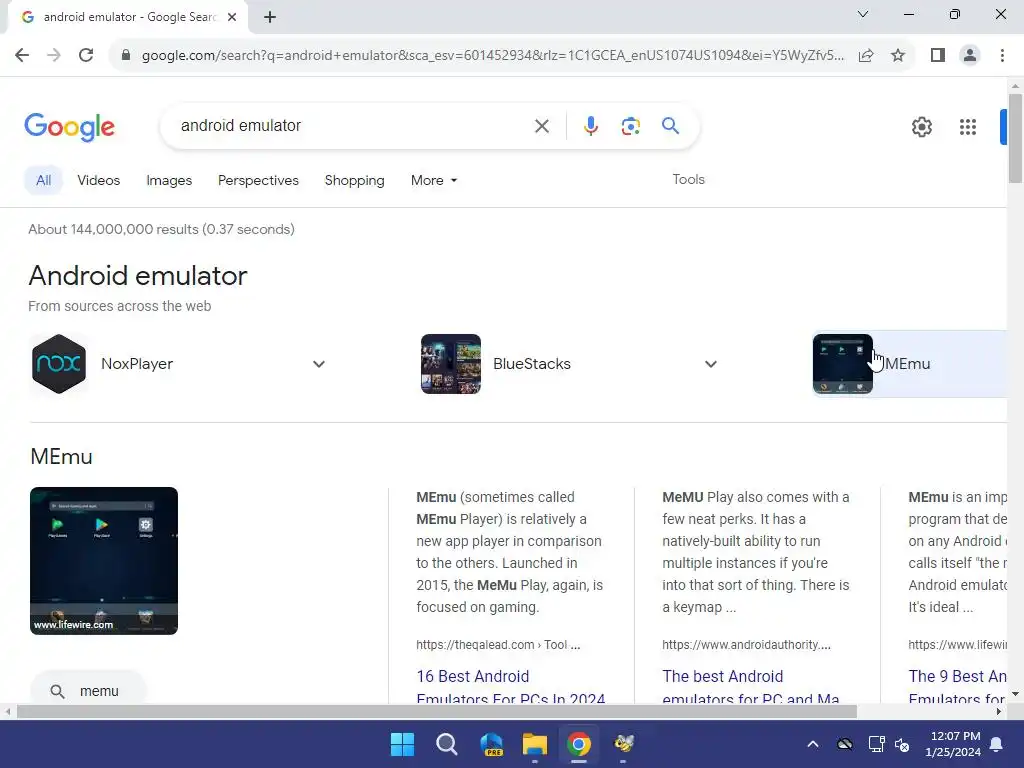Image resolution: width=1024 pixels, height=768 pixels.
Task: Show hidden system tray icons
Action: tap(813, 744)
